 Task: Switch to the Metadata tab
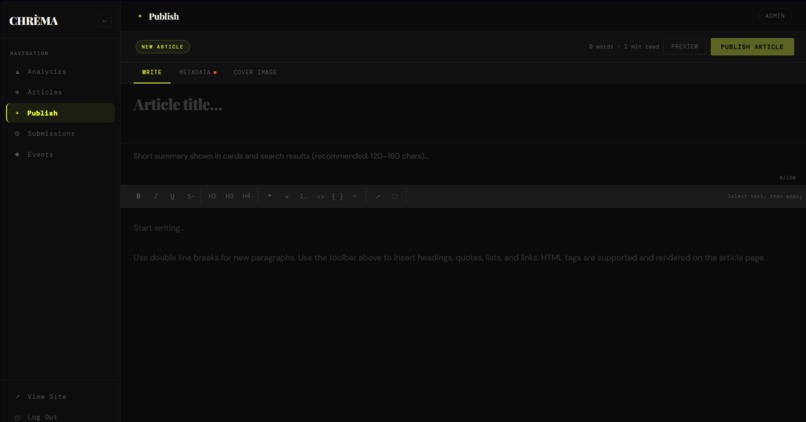point(197,72)
